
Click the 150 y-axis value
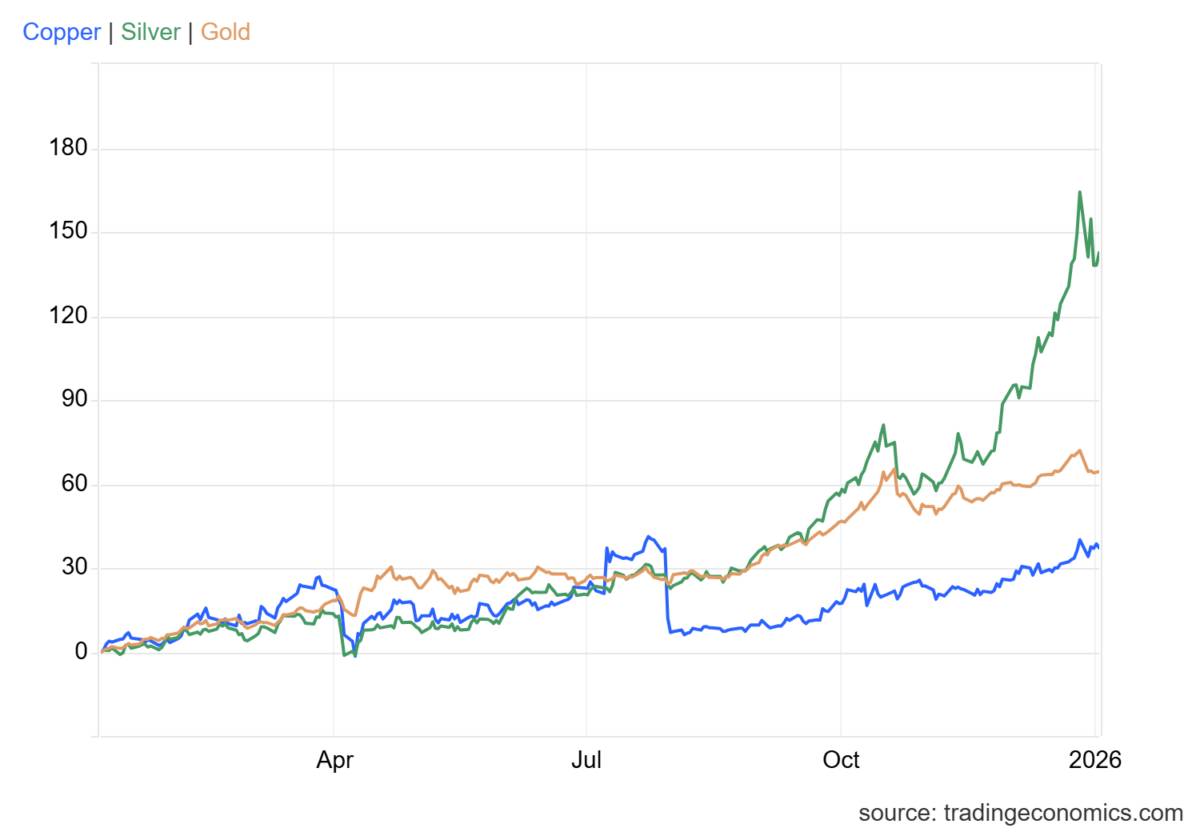coord(68,233)
